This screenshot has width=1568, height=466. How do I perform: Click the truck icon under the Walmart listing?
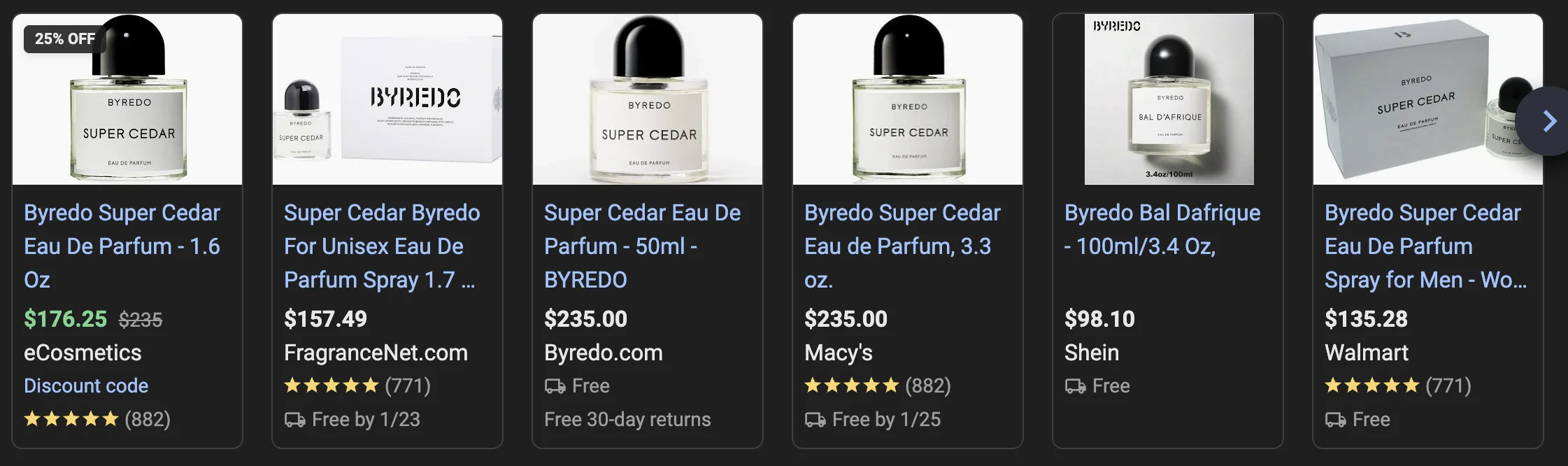click(1335, 419)
